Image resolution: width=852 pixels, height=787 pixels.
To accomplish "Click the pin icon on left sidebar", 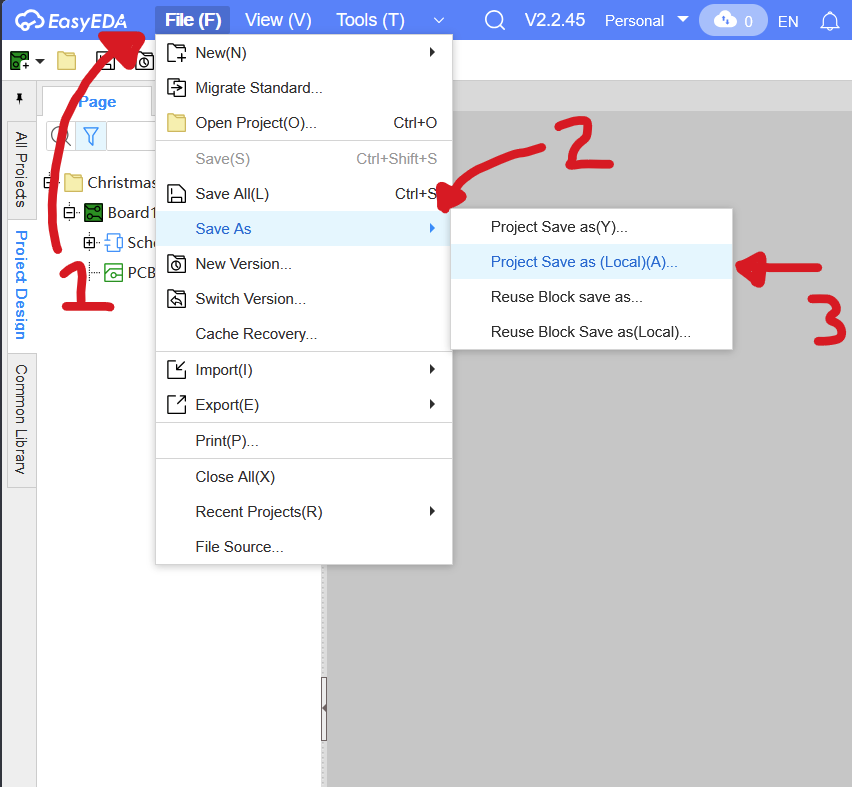I will [19, 99].
